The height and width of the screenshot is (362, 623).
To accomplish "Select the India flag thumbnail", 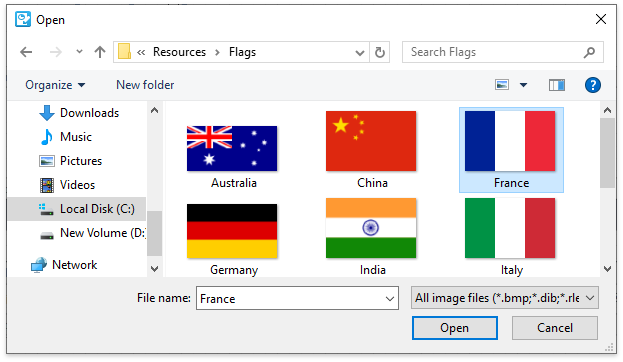I will pos(371,228).
